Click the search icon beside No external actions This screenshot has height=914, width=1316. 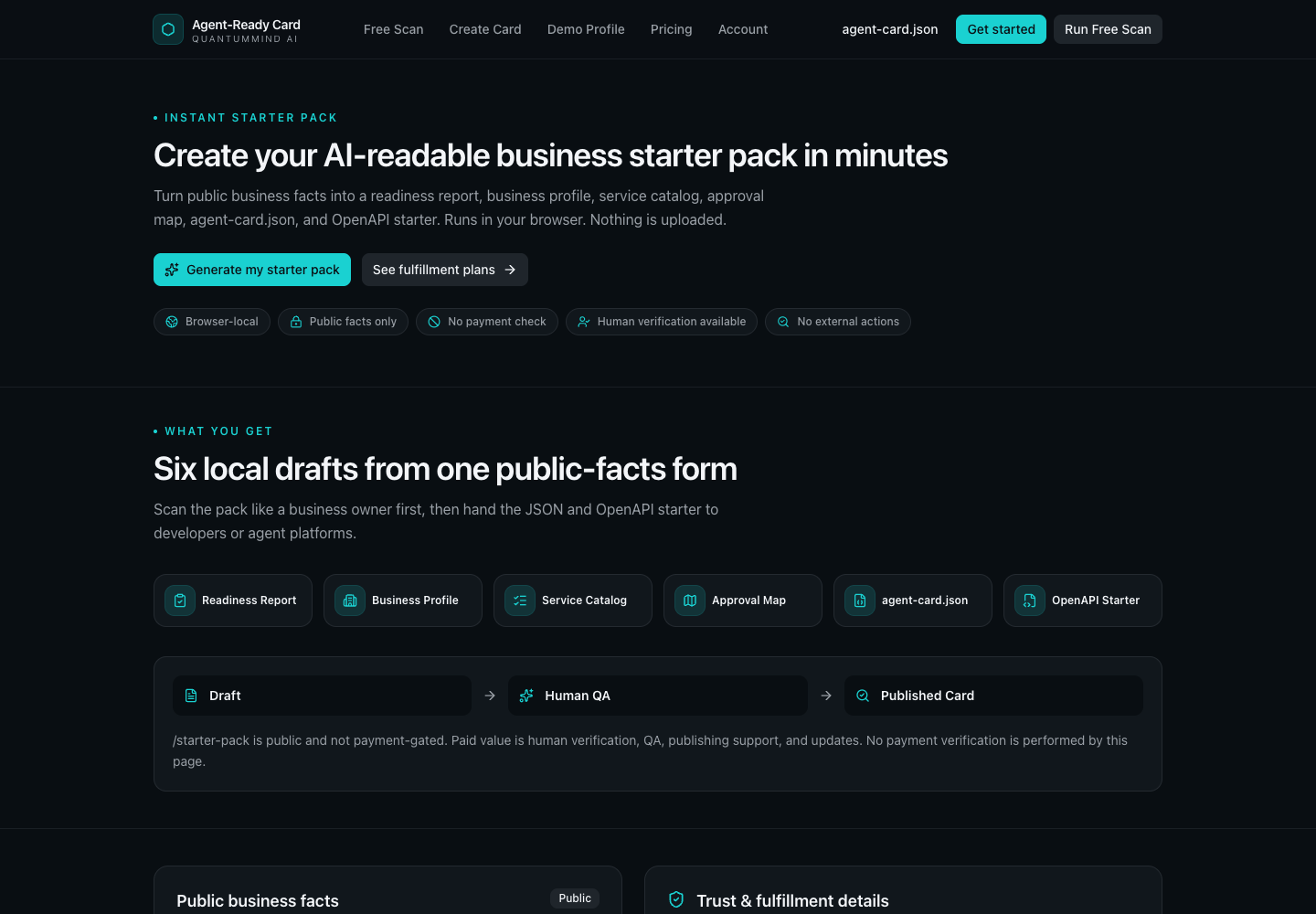[783, 322]
